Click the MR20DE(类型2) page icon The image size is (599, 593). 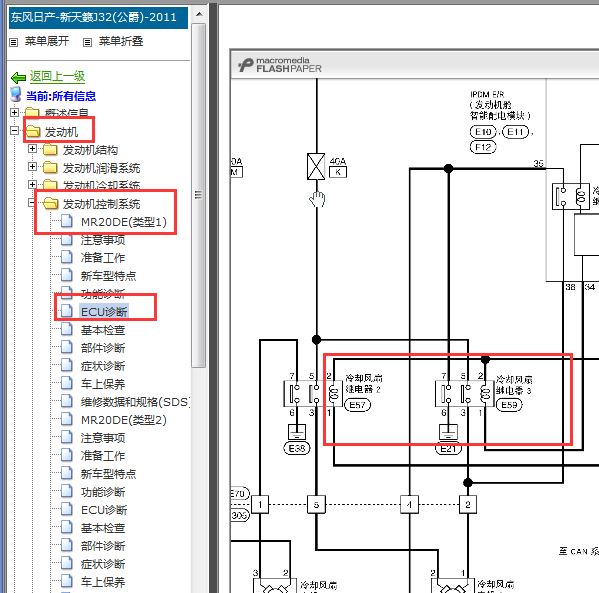[67, 419]
